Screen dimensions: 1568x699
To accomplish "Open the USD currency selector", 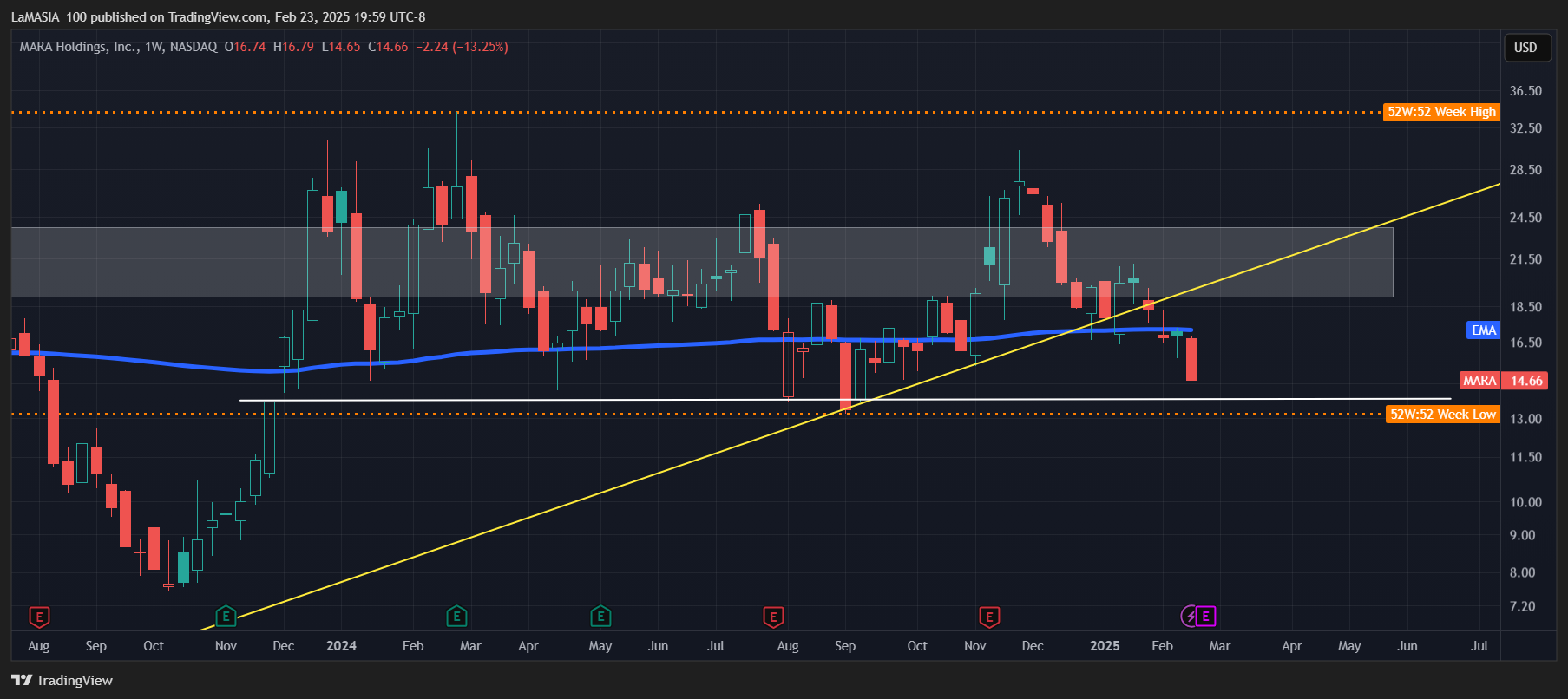I will 1525,48.
